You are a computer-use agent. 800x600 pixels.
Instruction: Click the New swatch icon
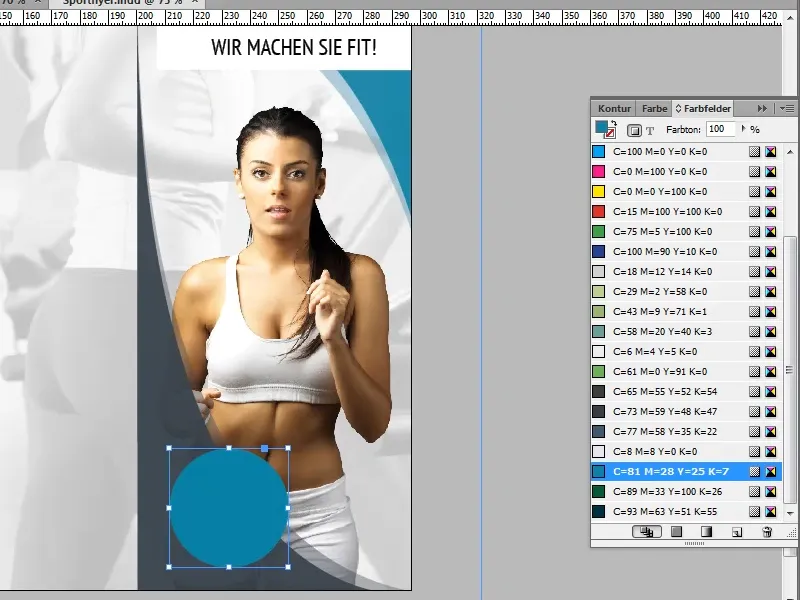tap(737, 532)
